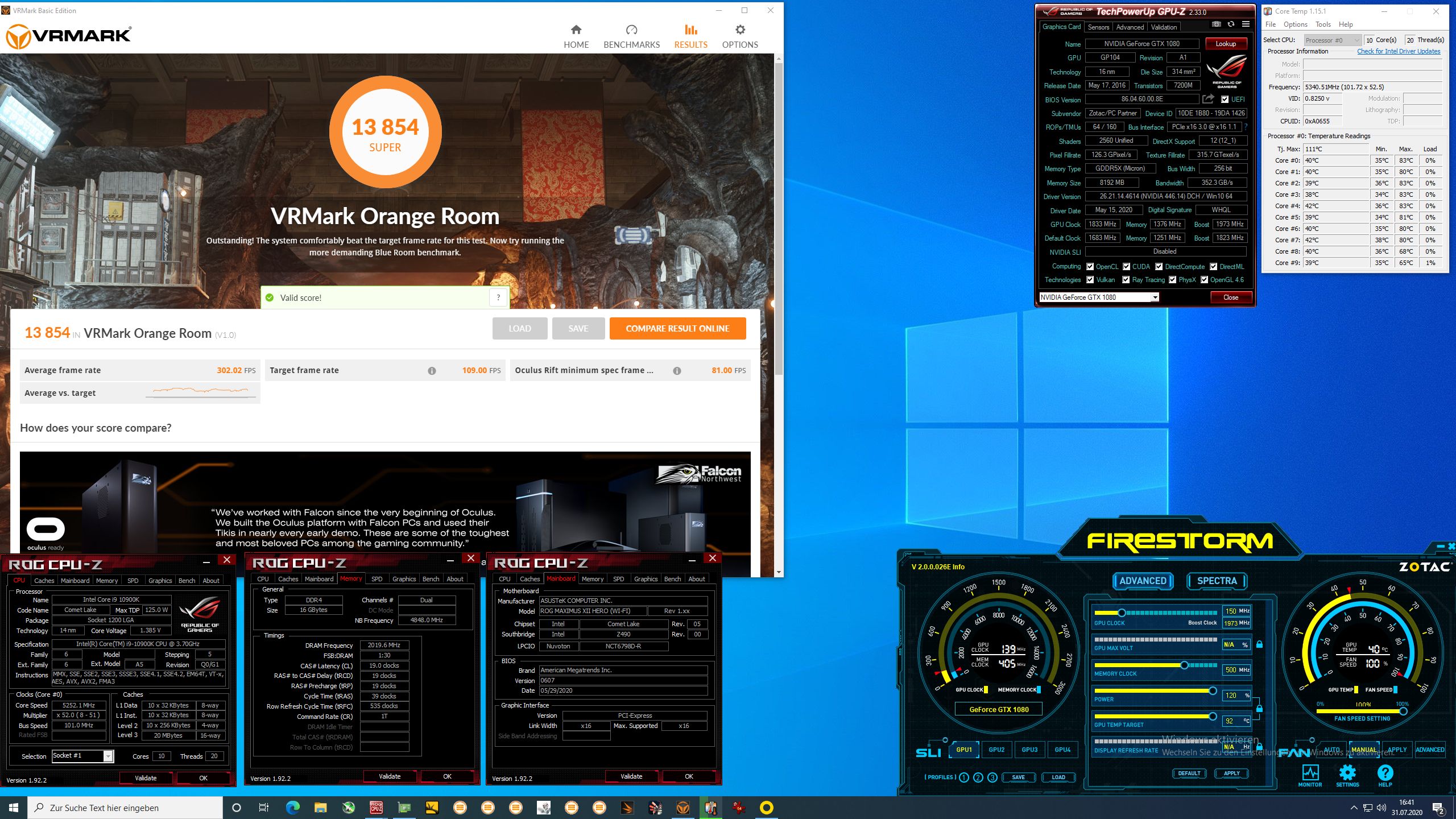The height and width of the screenshot is (819, 1456).
Task: Open VRMark OPTIONS gear
Action: (x=739, y=36)
